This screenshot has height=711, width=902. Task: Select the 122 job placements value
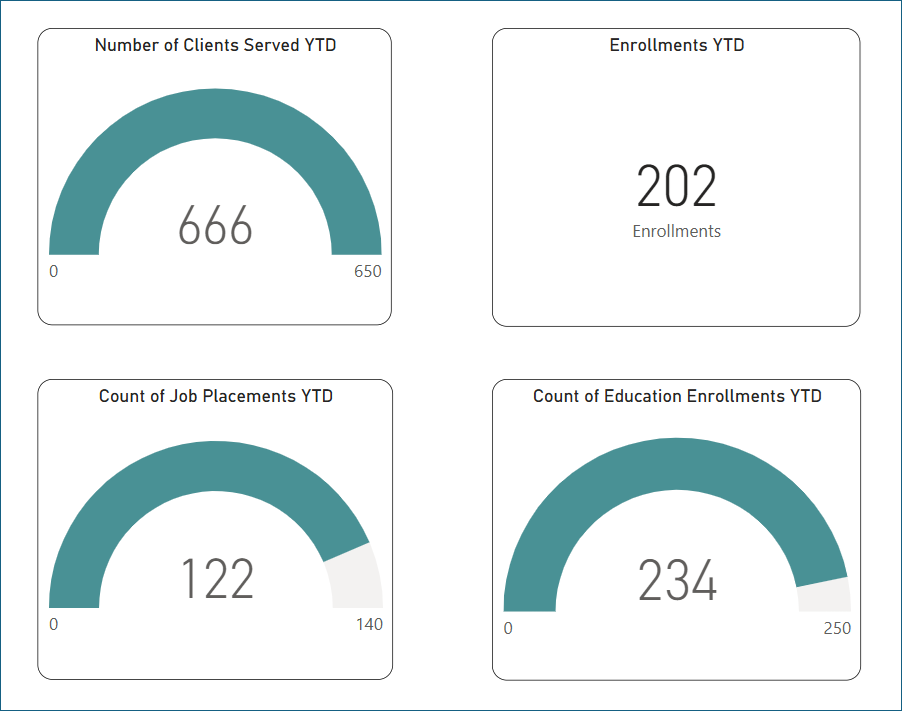coord(217,579)
